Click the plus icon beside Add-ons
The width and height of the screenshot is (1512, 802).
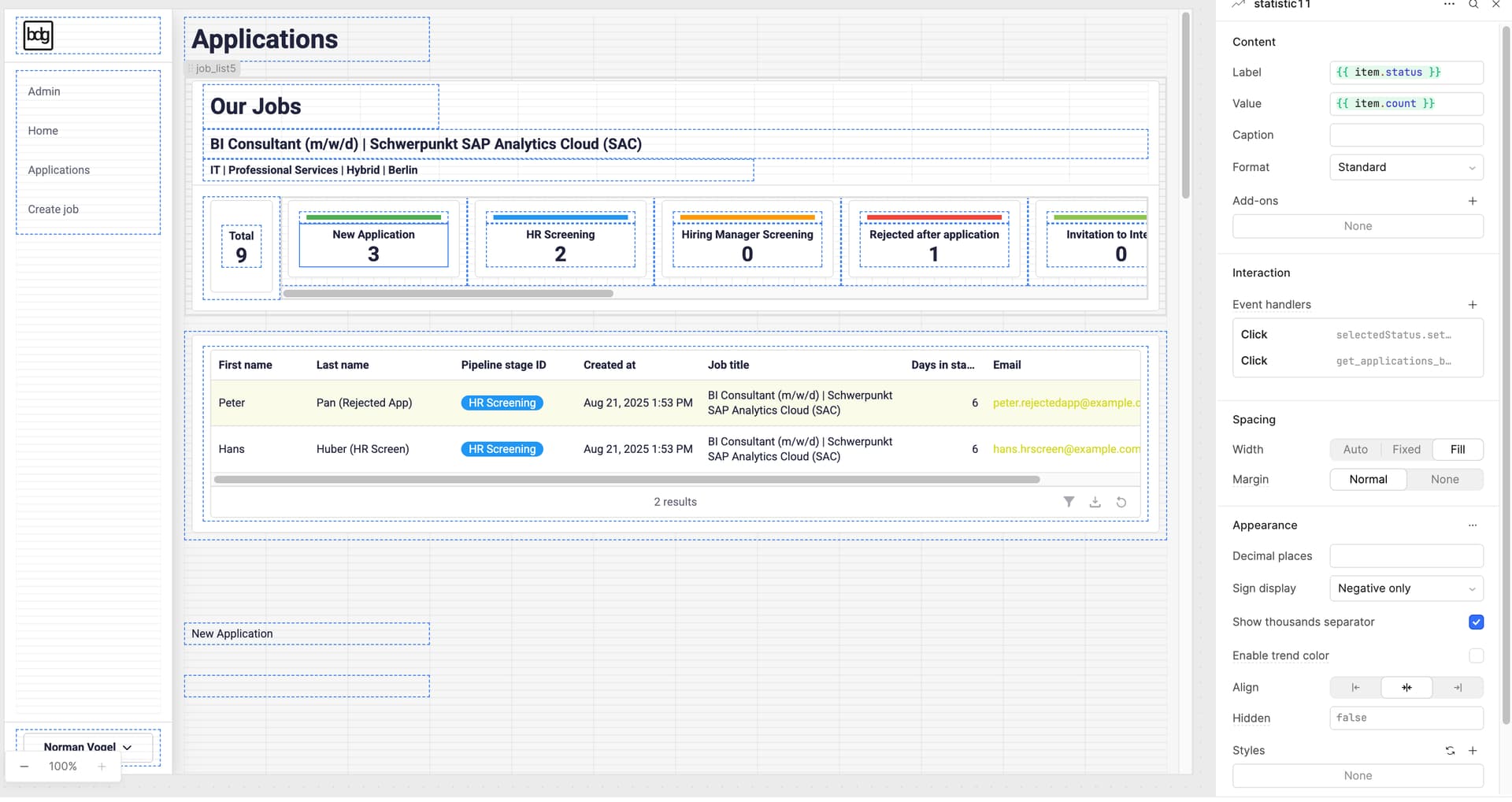click(x=1472, y=201)
